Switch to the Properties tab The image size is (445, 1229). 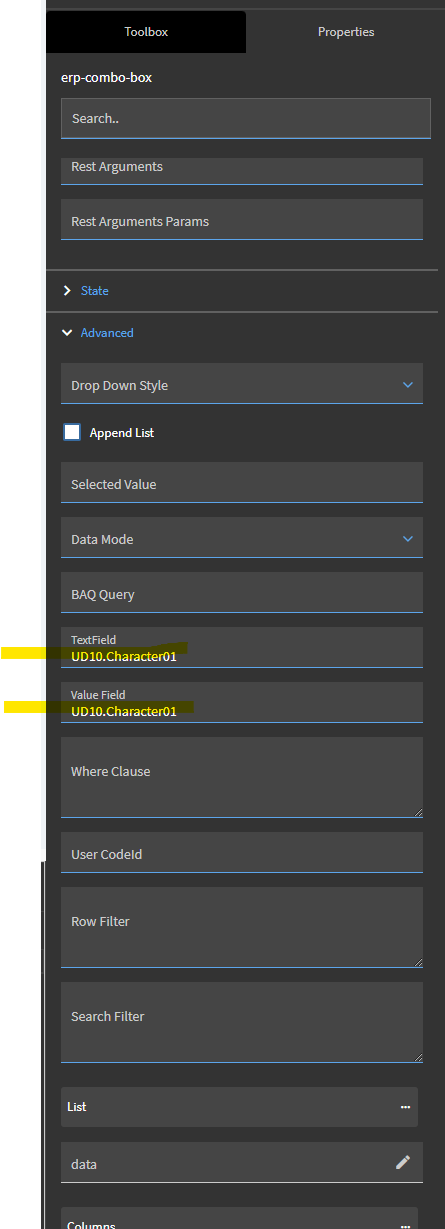(x=346, y=32)
